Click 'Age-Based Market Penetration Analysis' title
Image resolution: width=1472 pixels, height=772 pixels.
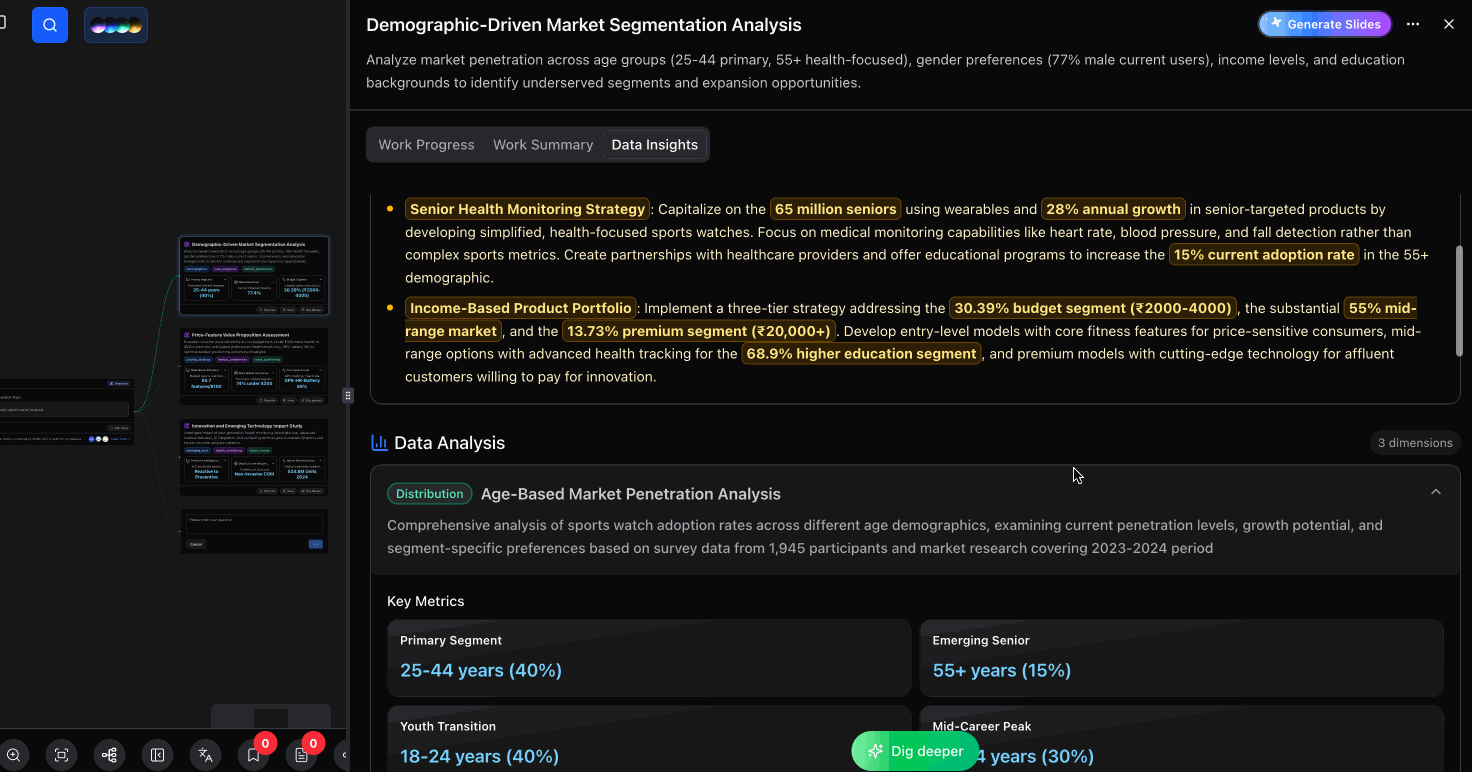coord(631,494)
